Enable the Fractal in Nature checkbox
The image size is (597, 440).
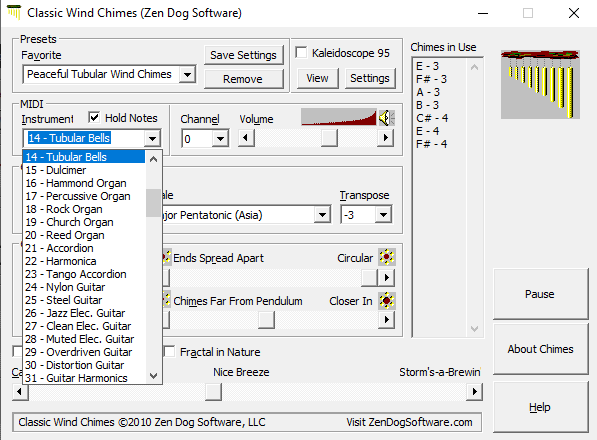(x=169, y=351)
